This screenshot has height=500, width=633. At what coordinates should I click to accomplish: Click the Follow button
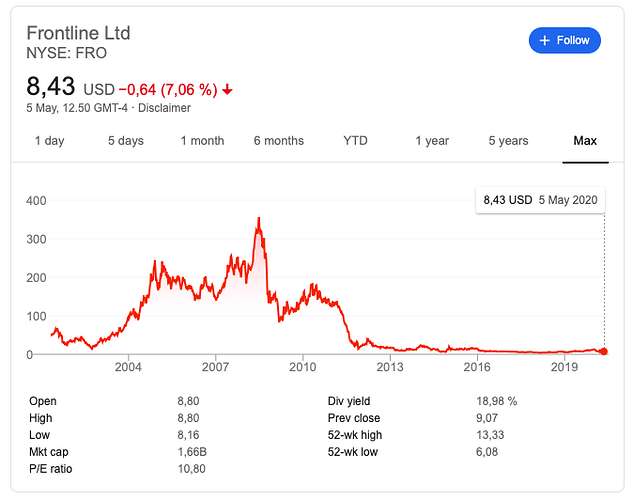565,40
